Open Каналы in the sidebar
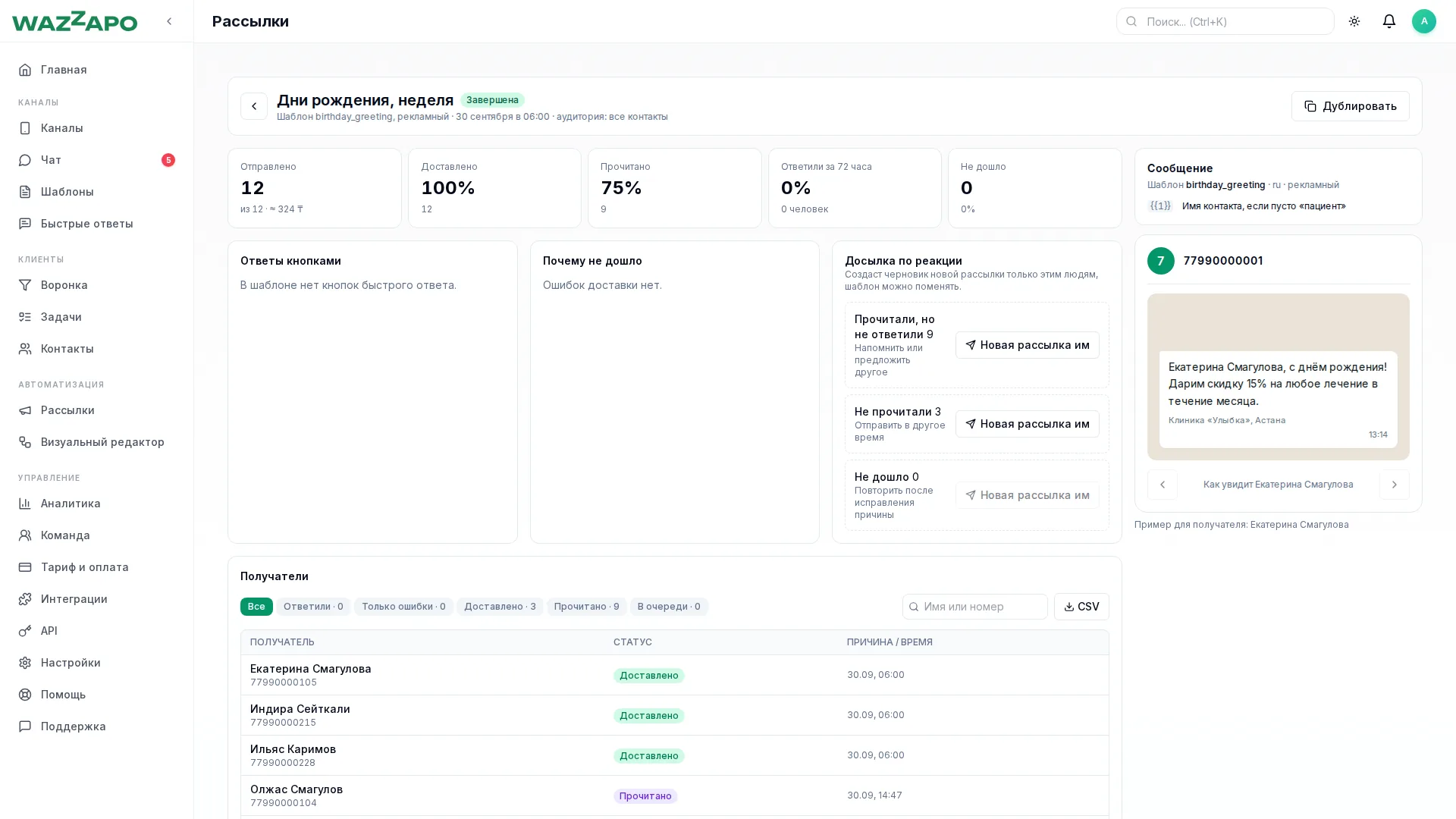The width and height of the screenshot is (1456, 819). pos(96,128)
